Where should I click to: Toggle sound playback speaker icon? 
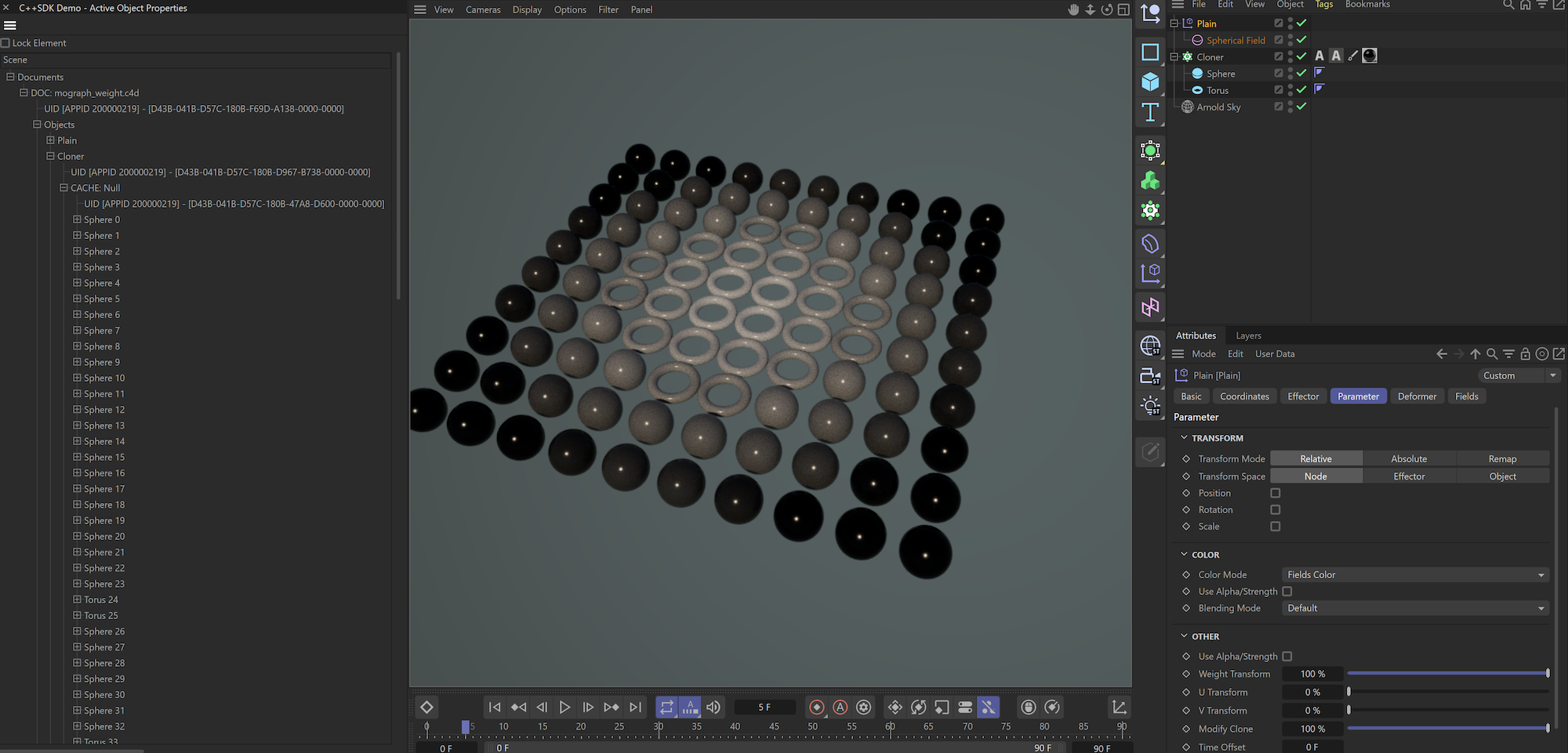(x=713, y=707)
